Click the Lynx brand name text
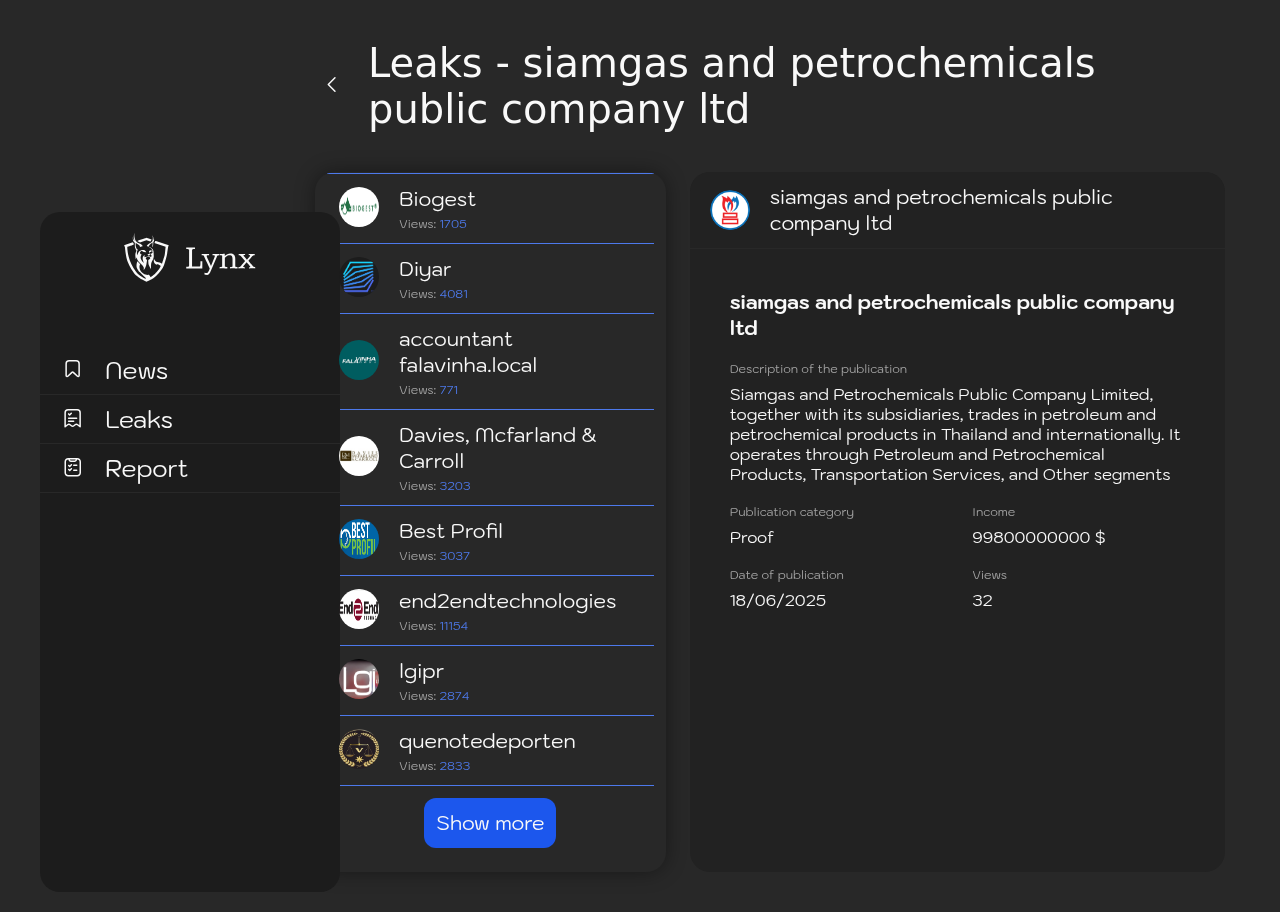The height and width of the screenshot is (912, 1280). point(220,259)
